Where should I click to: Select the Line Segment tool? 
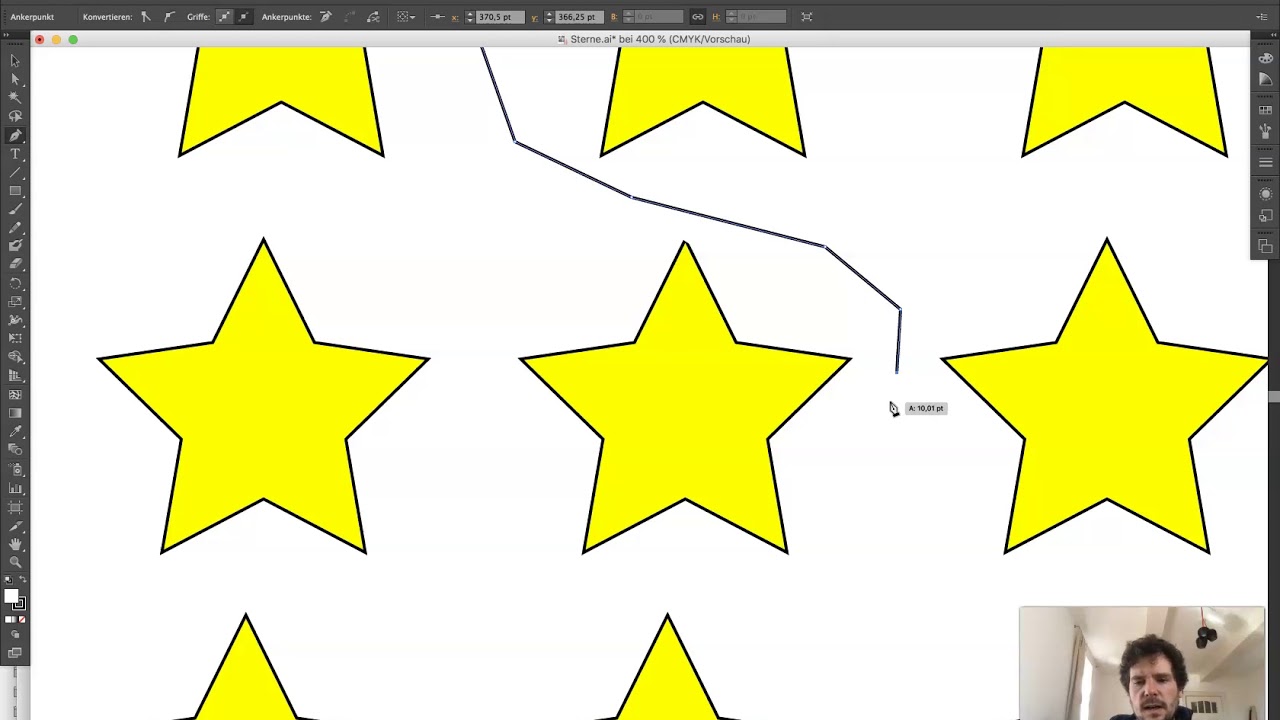15,172
